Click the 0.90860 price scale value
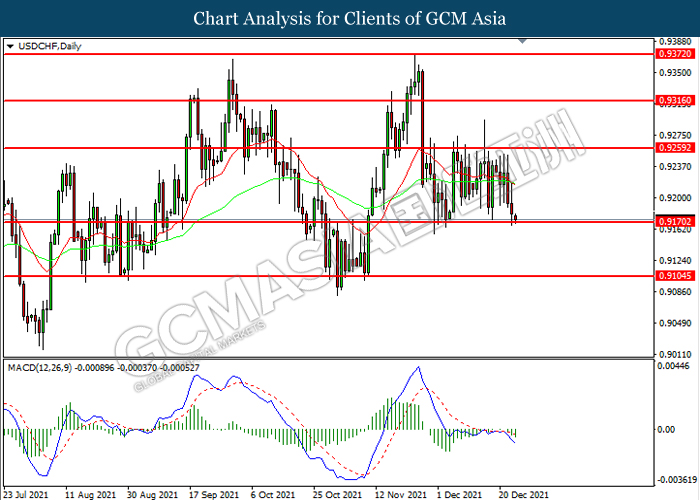Viewport: 700px width, 500px height. point(675,292)
